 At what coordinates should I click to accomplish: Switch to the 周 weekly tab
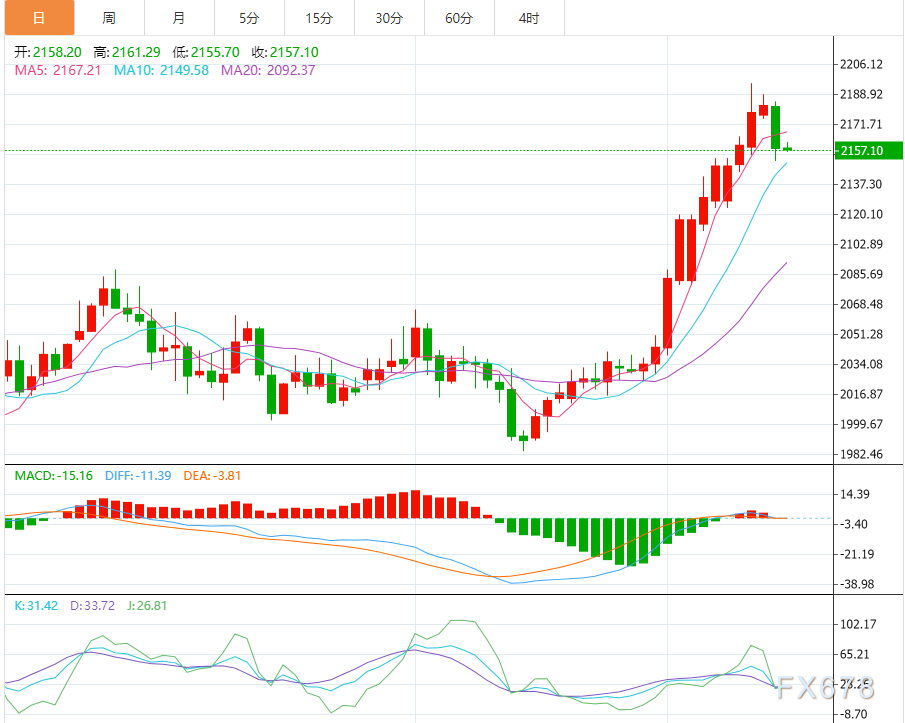(x=109, y=18)
